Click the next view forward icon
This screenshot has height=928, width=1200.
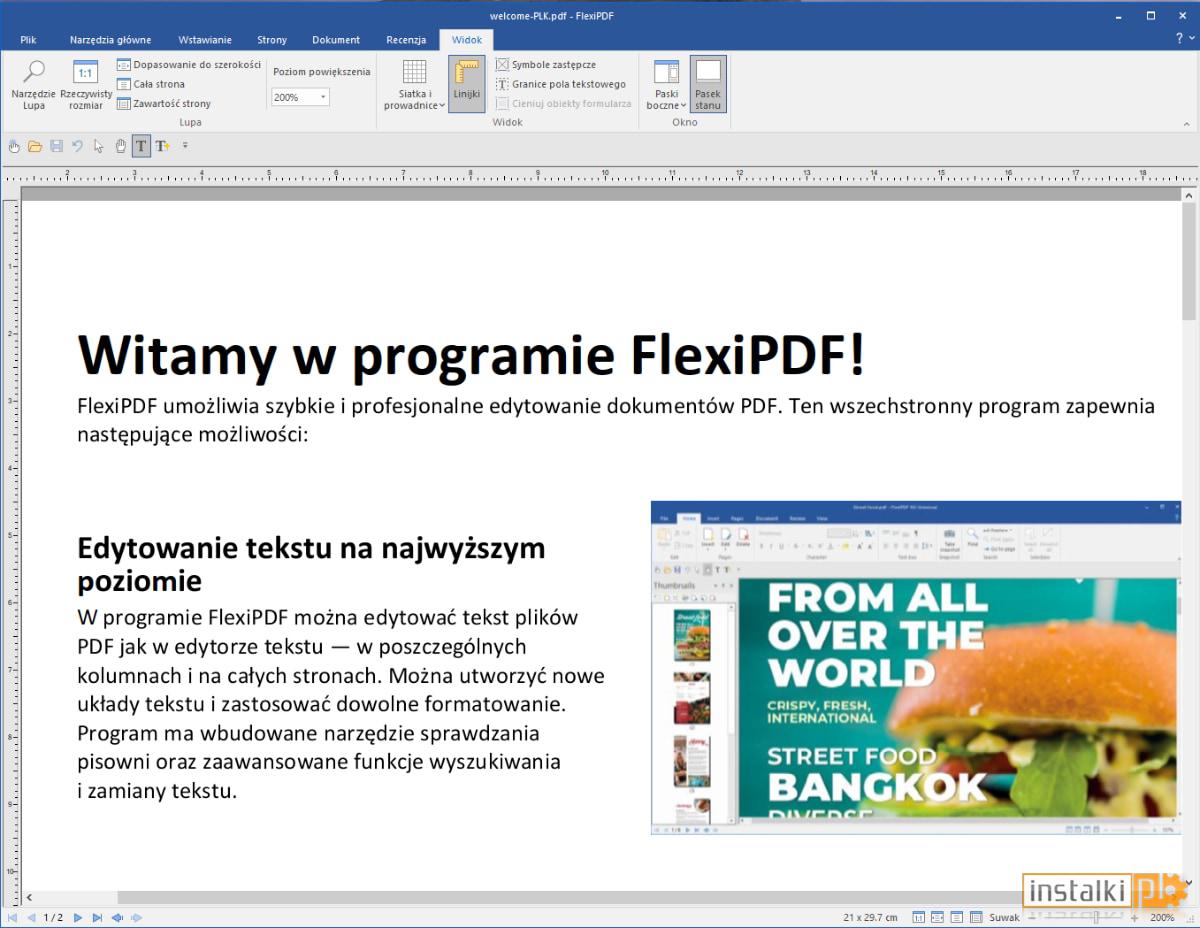136,917
